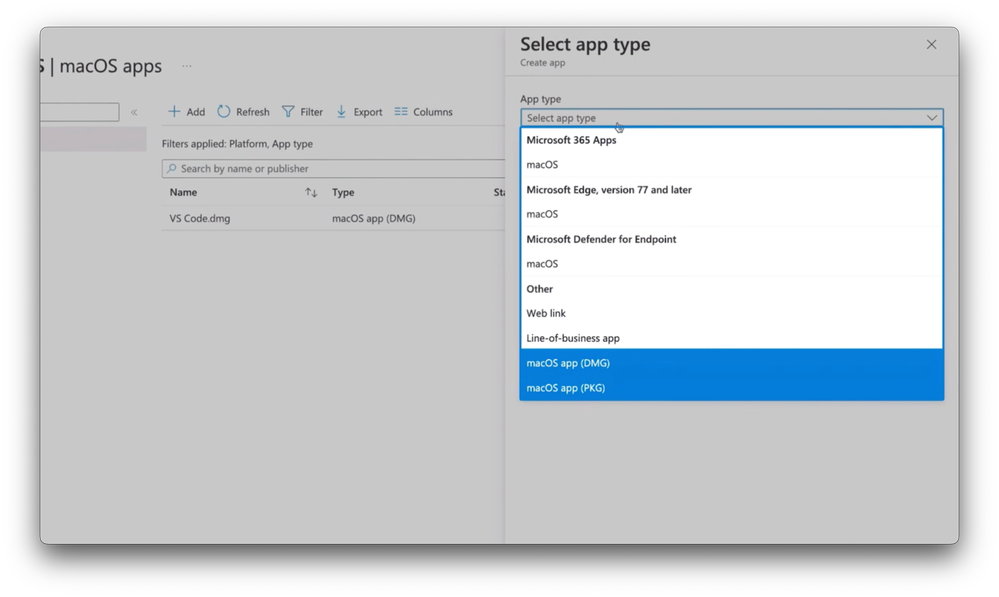This screenshot has height=597, width=999.
Task: Collapse the sidebar with double-chevron icon
Action: click(134, 112)
